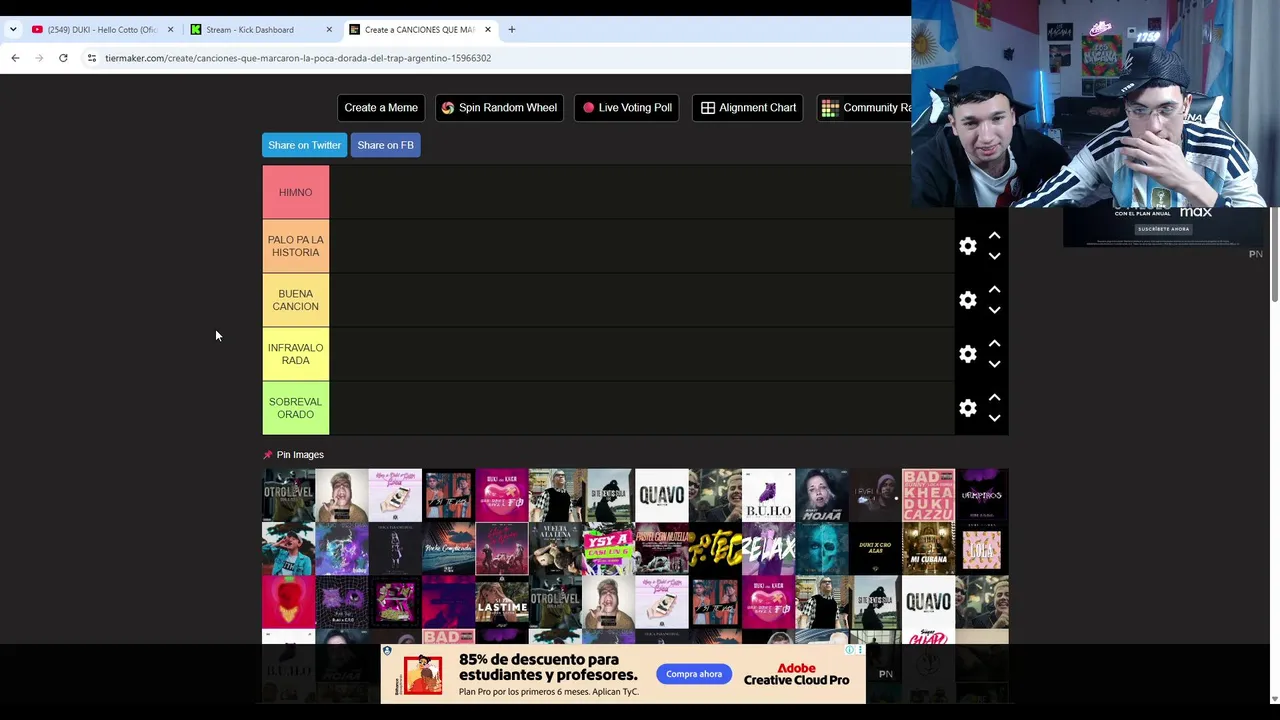Open Spin Random Wheel
The width and height of the screenshot is (1280, 720).
click(499, 108)
